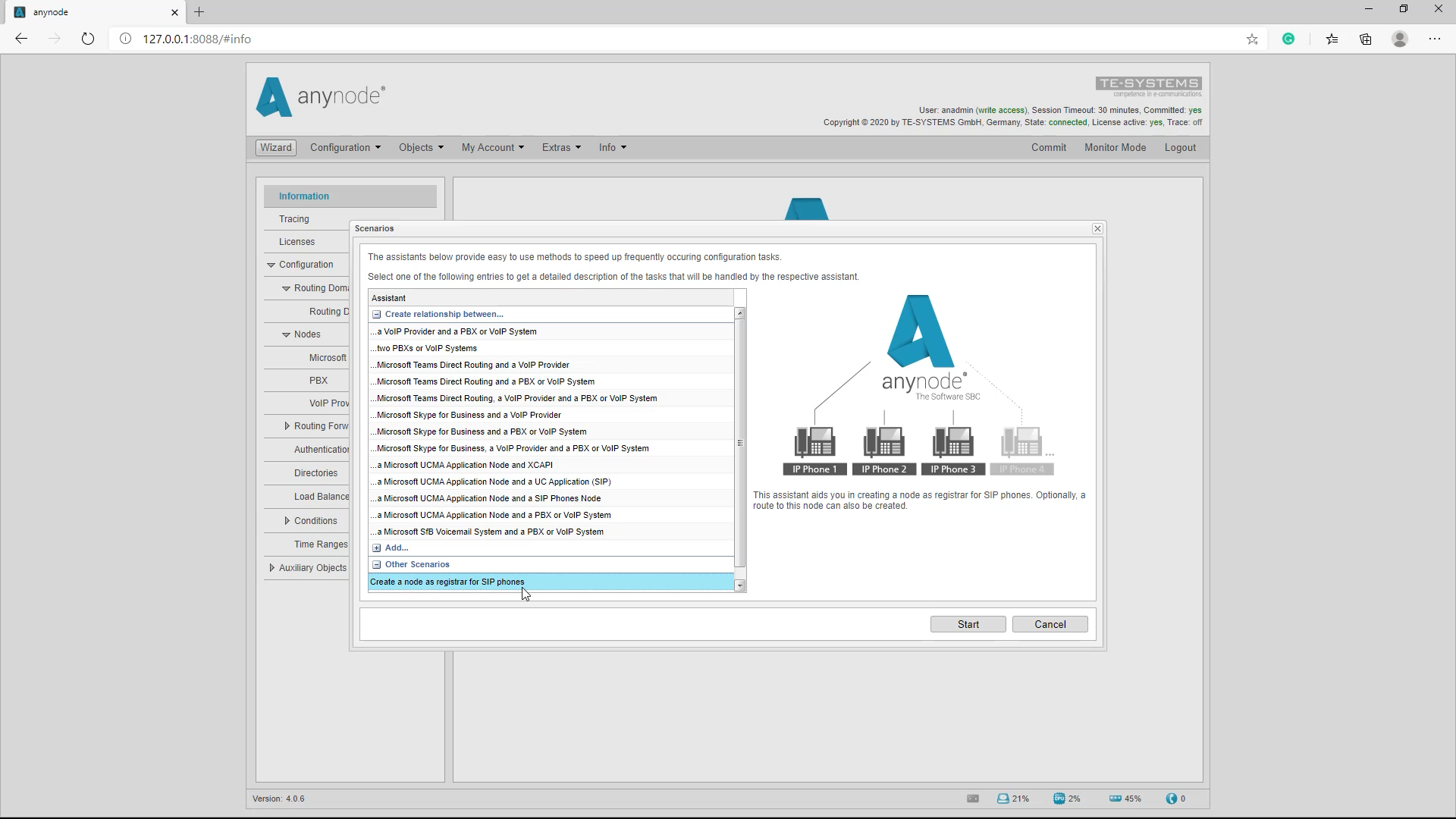Select 'a Microsoft UCMA Application Node and a SIP Phones Node'
Screen dimensions: 1456x819
click(x=551, y=498)
